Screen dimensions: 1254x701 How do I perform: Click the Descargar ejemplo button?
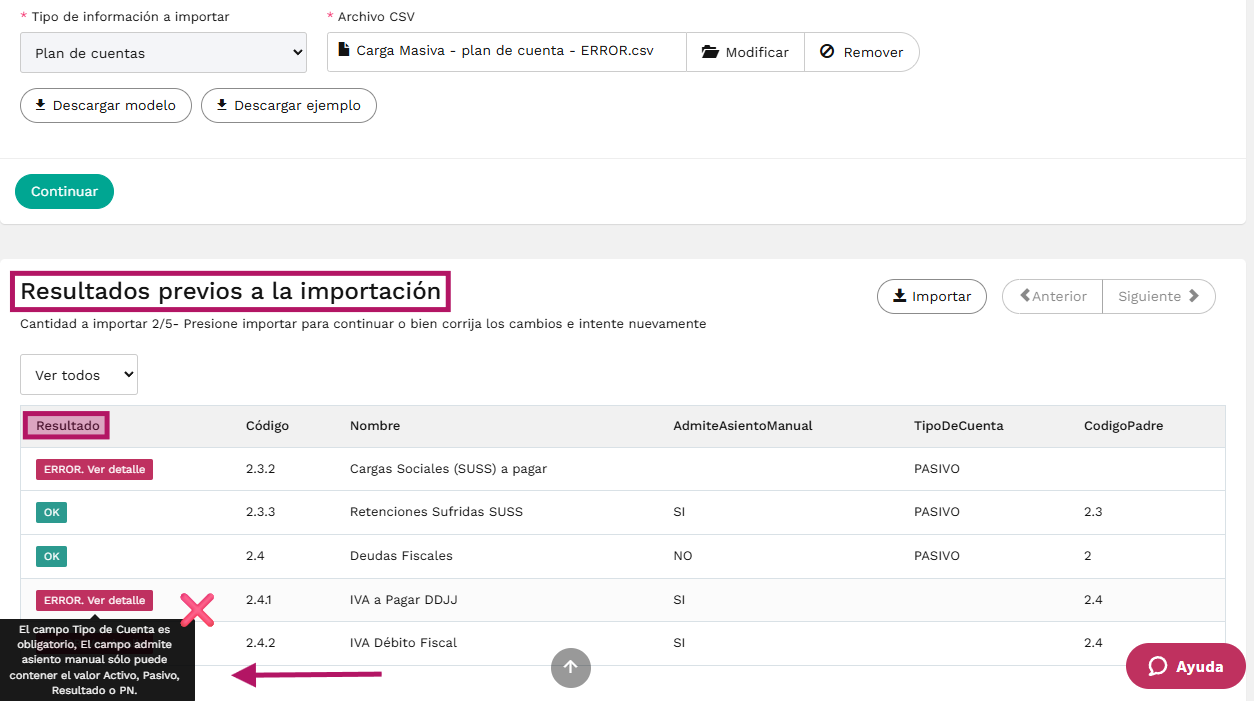click(289, 105)
